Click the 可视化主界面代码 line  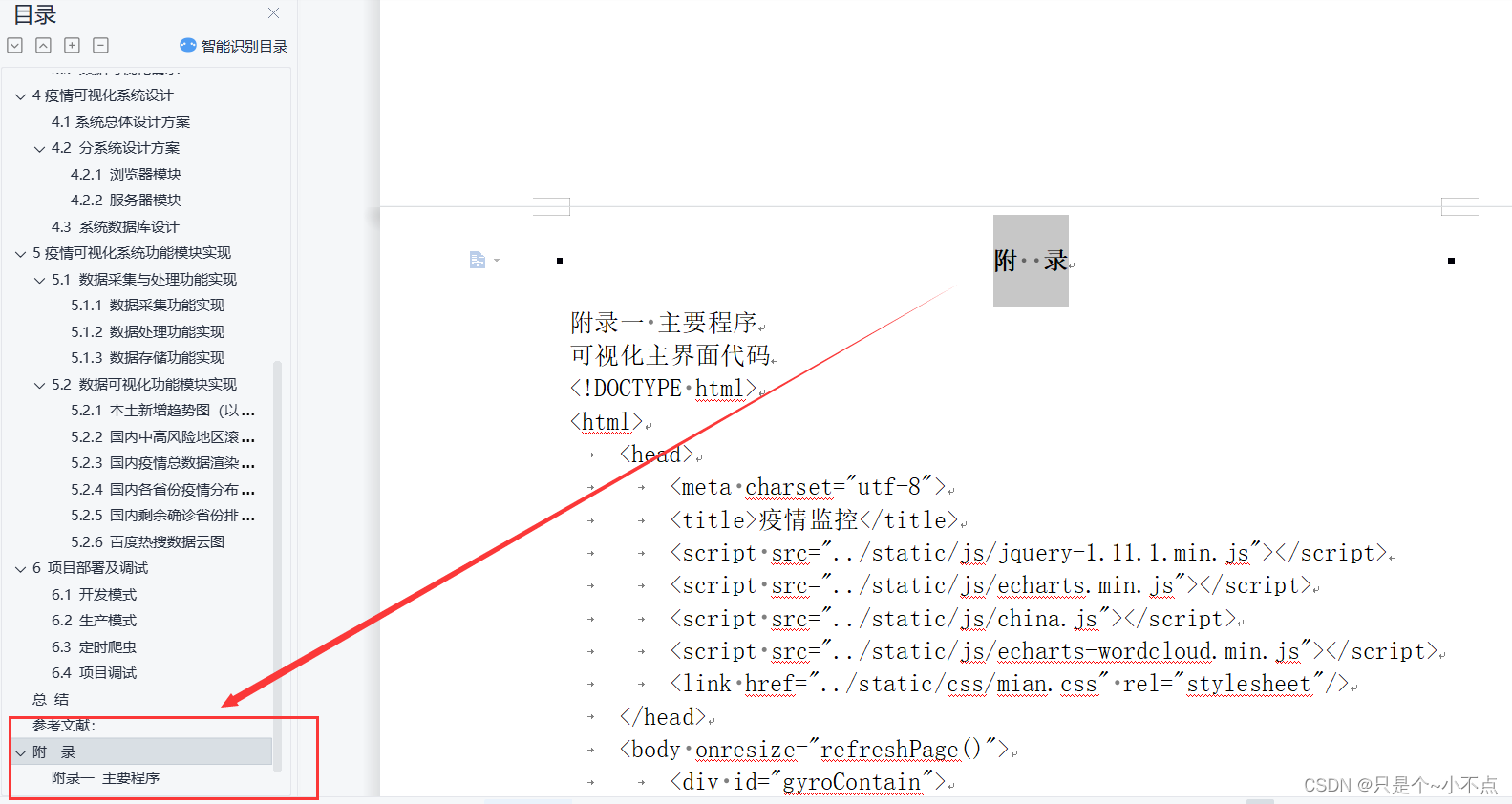pos(671,355)
